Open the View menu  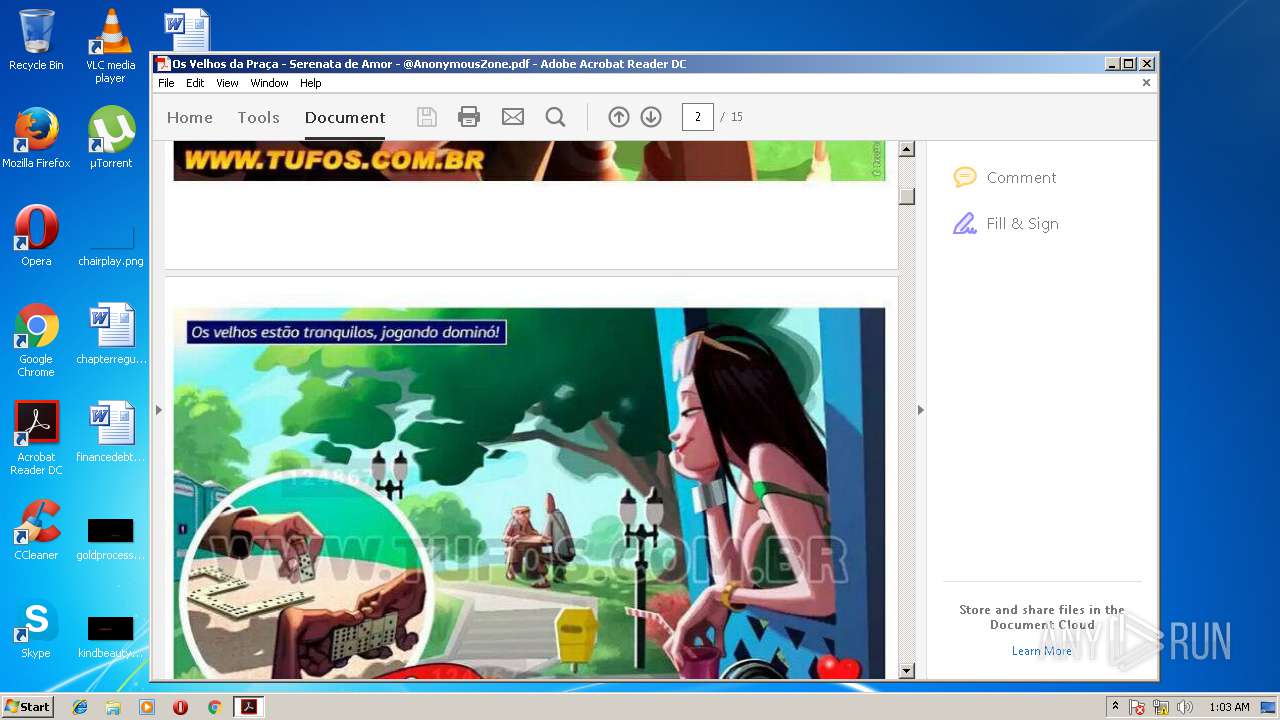(x=228, y=83)
